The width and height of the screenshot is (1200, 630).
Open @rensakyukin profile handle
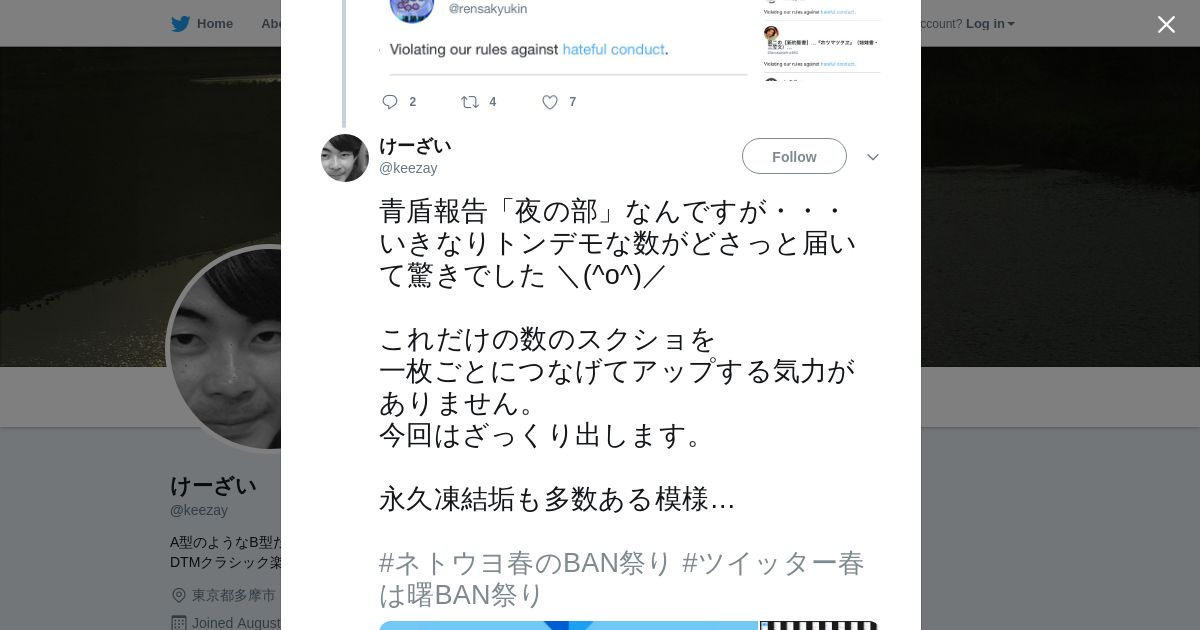point(487,9)
